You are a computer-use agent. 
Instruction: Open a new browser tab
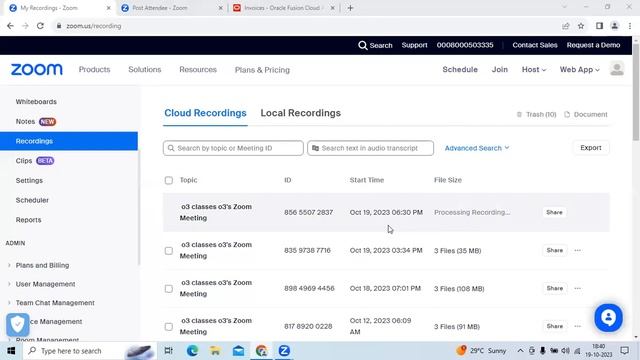(350, 8)
